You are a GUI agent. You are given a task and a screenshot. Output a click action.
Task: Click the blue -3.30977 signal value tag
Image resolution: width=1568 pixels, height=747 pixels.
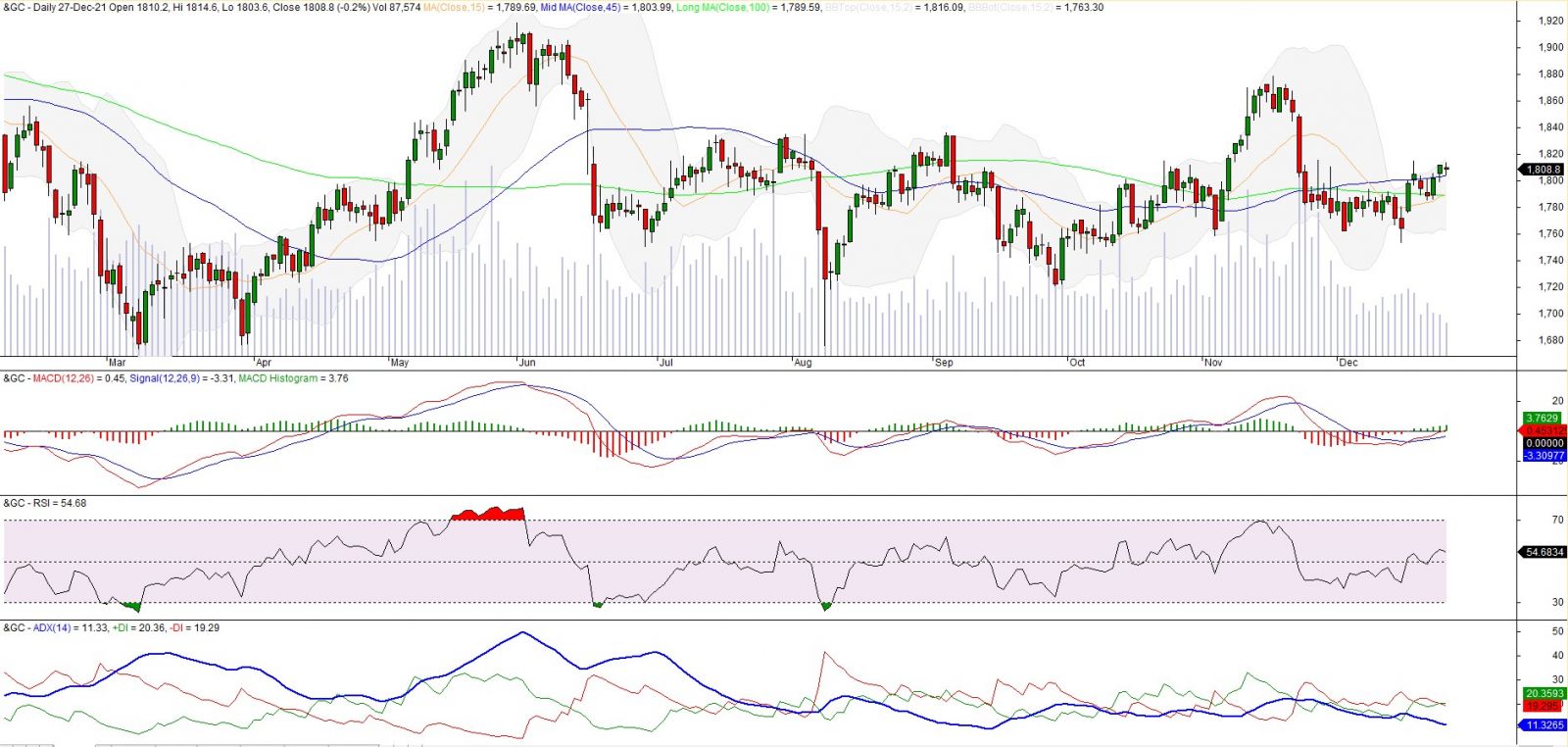pos(1543,455)
